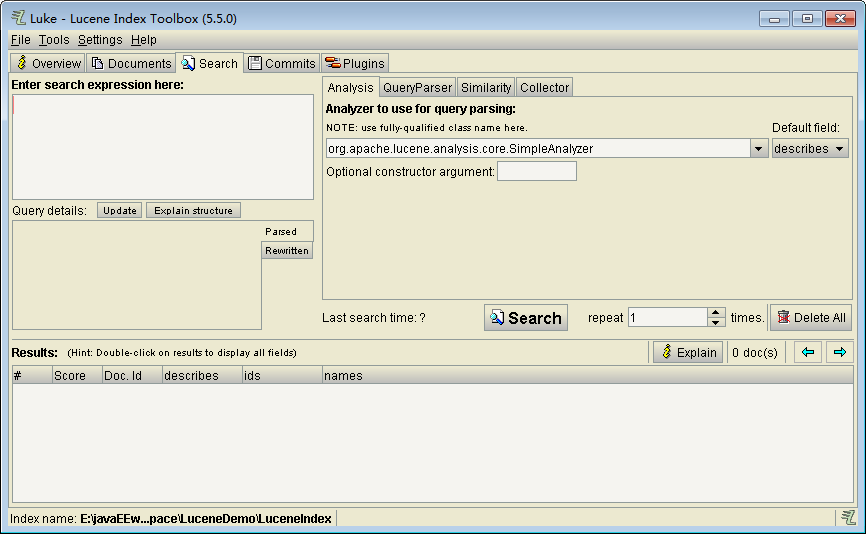Open the Plugins tab

pyautogui.click(x=355, y=63)
